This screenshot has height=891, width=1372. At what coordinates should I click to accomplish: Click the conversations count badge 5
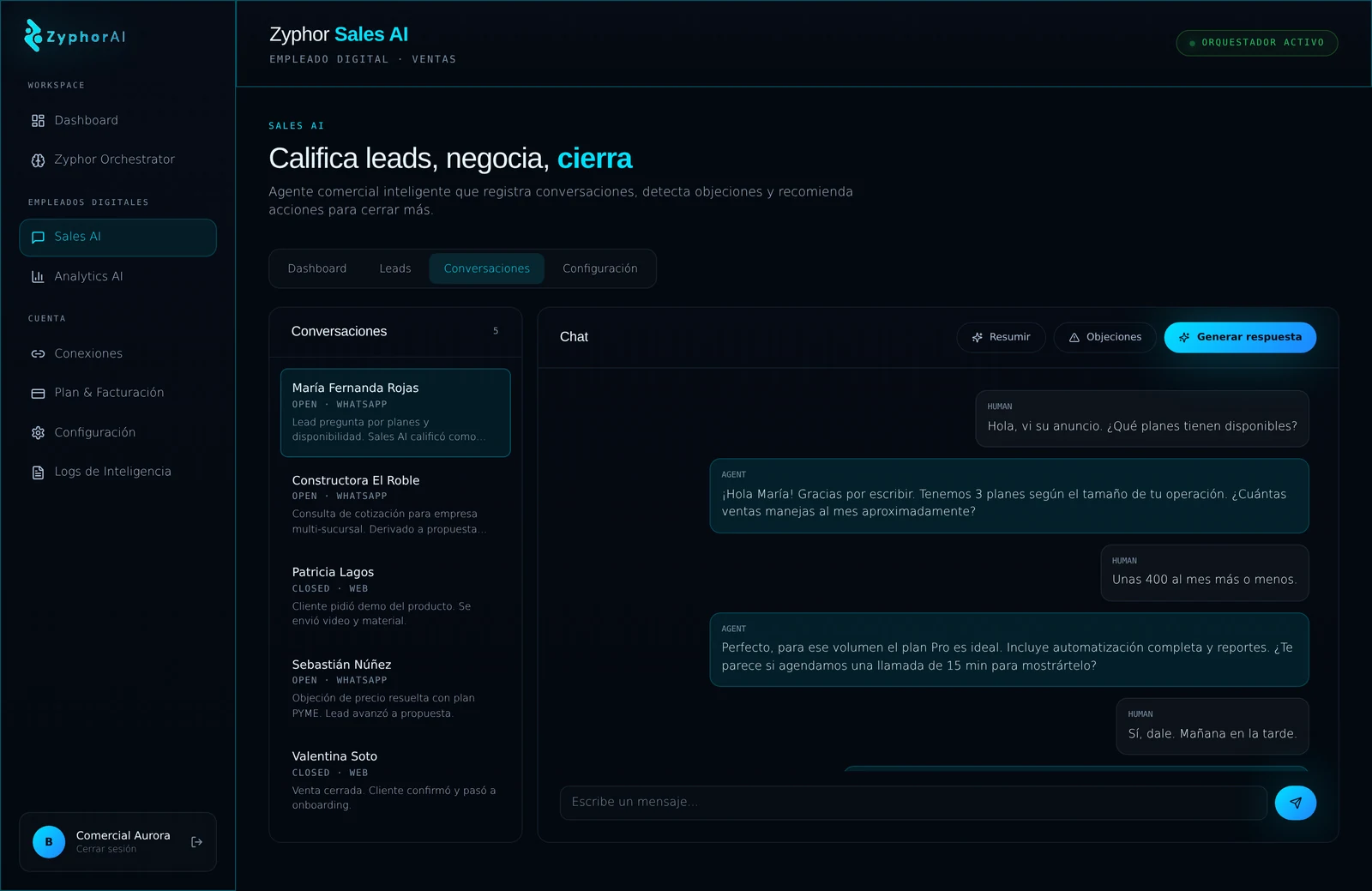point(496,331)
